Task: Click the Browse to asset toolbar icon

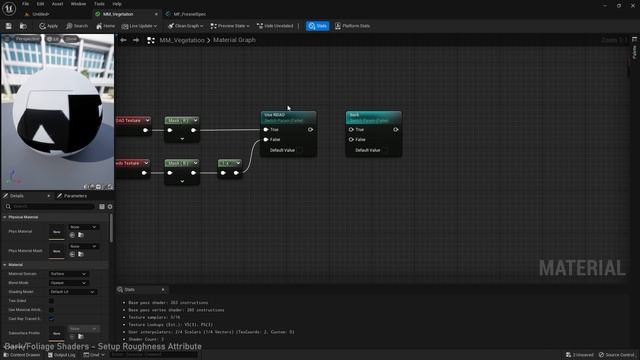Action: coord(23,26)
